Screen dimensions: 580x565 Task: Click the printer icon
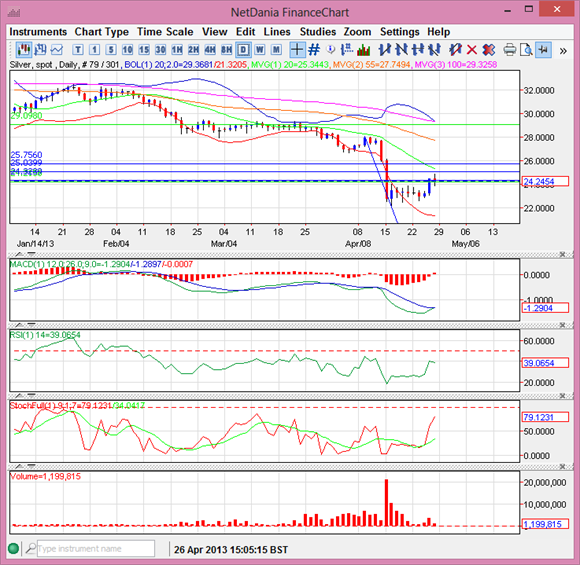click(510, 50)
